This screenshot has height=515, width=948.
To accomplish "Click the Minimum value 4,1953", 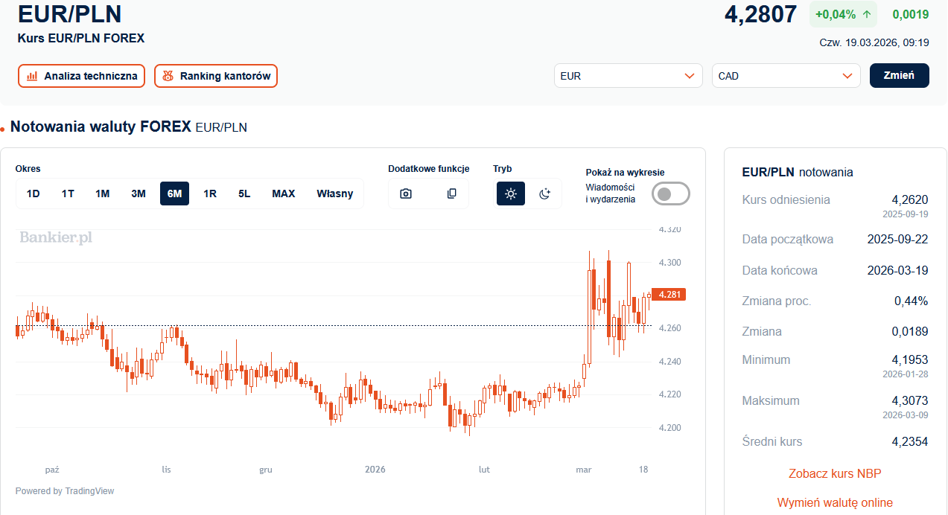I will tap(910, 360).
